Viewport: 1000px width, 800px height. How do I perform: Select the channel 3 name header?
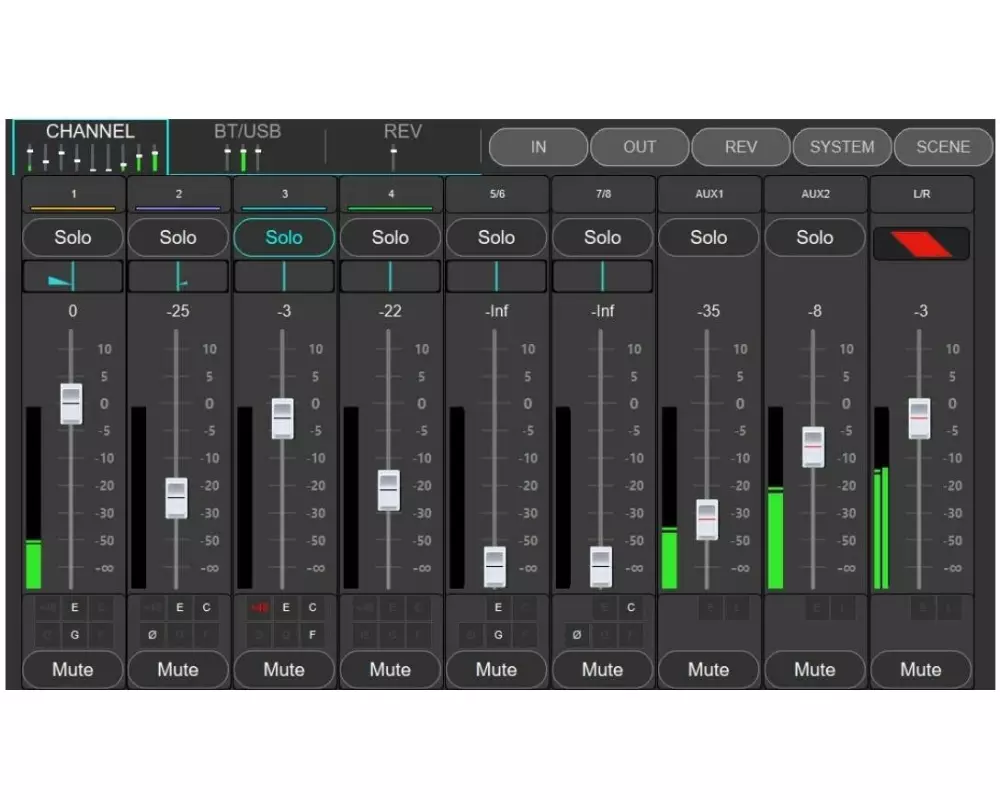[x=284, y=195]
